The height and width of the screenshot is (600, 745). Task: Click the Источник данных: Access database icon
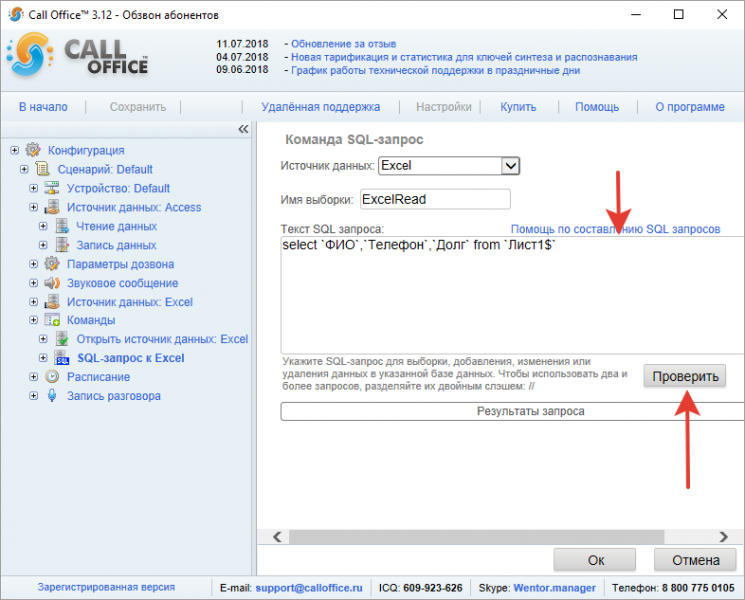point(52,207)
